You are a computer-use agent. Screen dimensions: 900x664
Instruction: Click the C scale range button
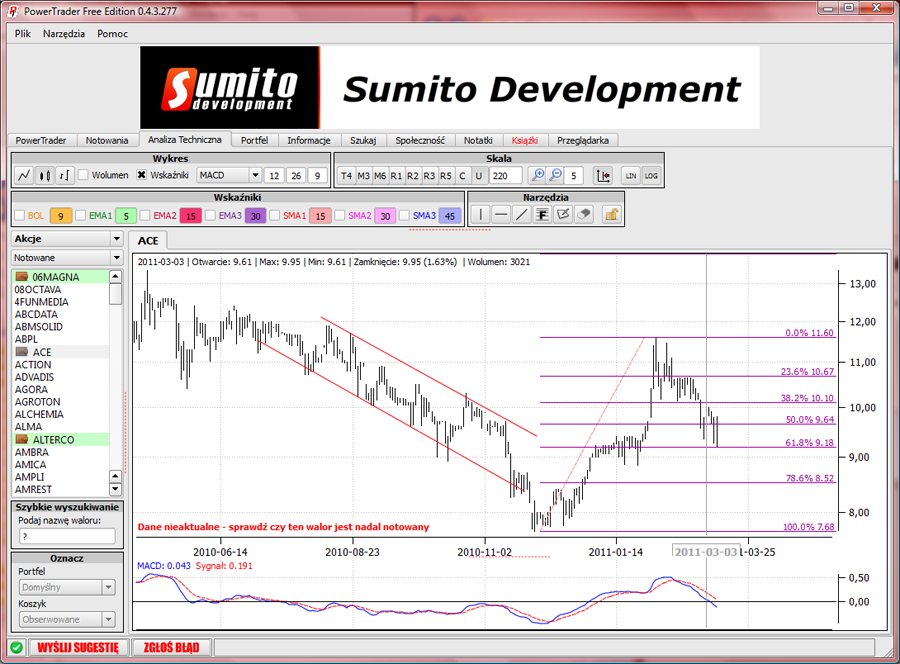(462, 176)
